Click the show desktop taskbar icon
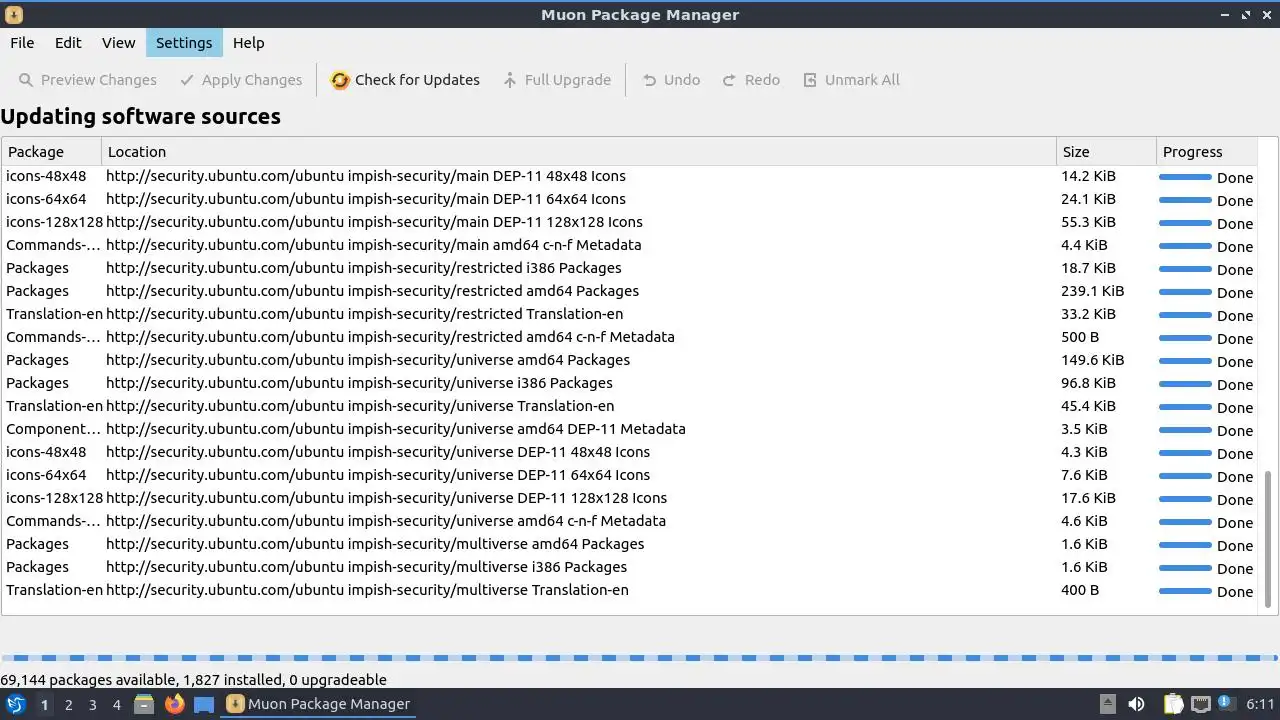The height and width of the screenshot is (720, 1280). pos(204,704)
